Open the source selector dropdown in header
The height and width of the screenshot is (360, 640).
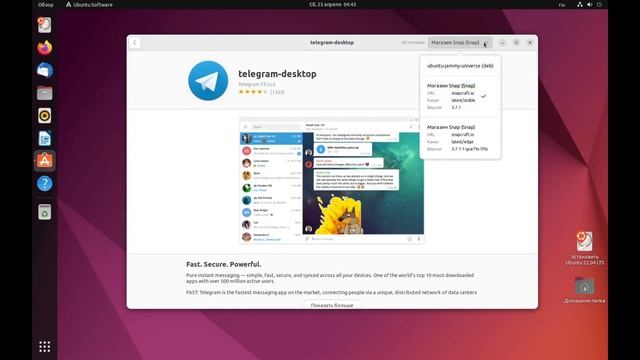pos(460,42)
